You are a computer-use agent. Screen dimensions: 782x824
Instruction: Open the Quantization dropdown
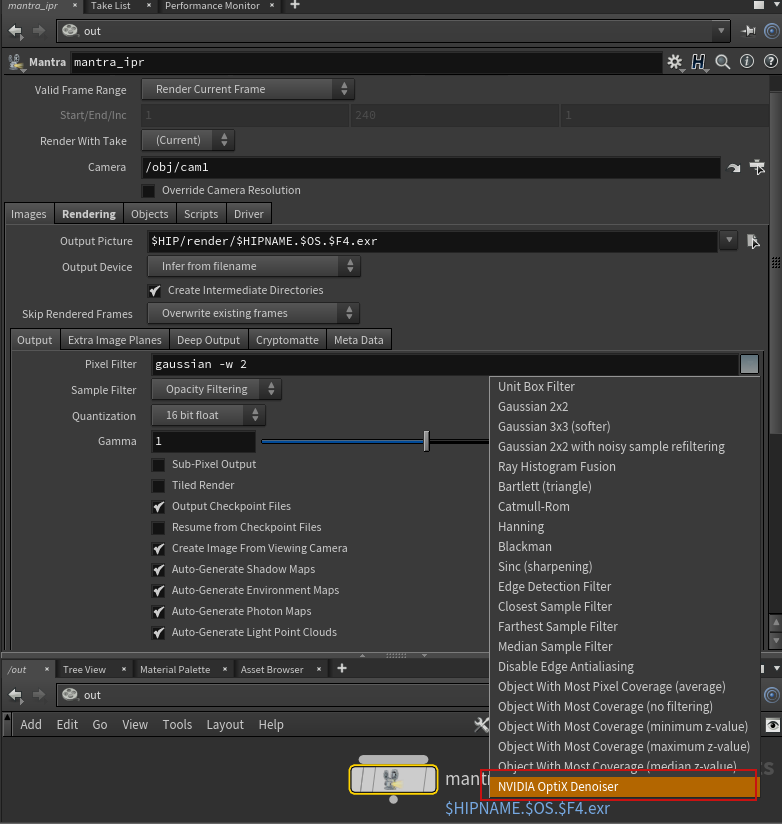pyautogui.click(x=209, y=415)
